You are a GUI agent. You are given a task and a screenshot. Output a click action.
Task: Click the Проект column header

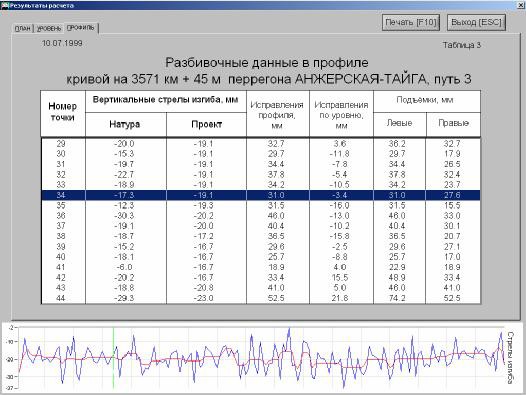pos(206,124)
